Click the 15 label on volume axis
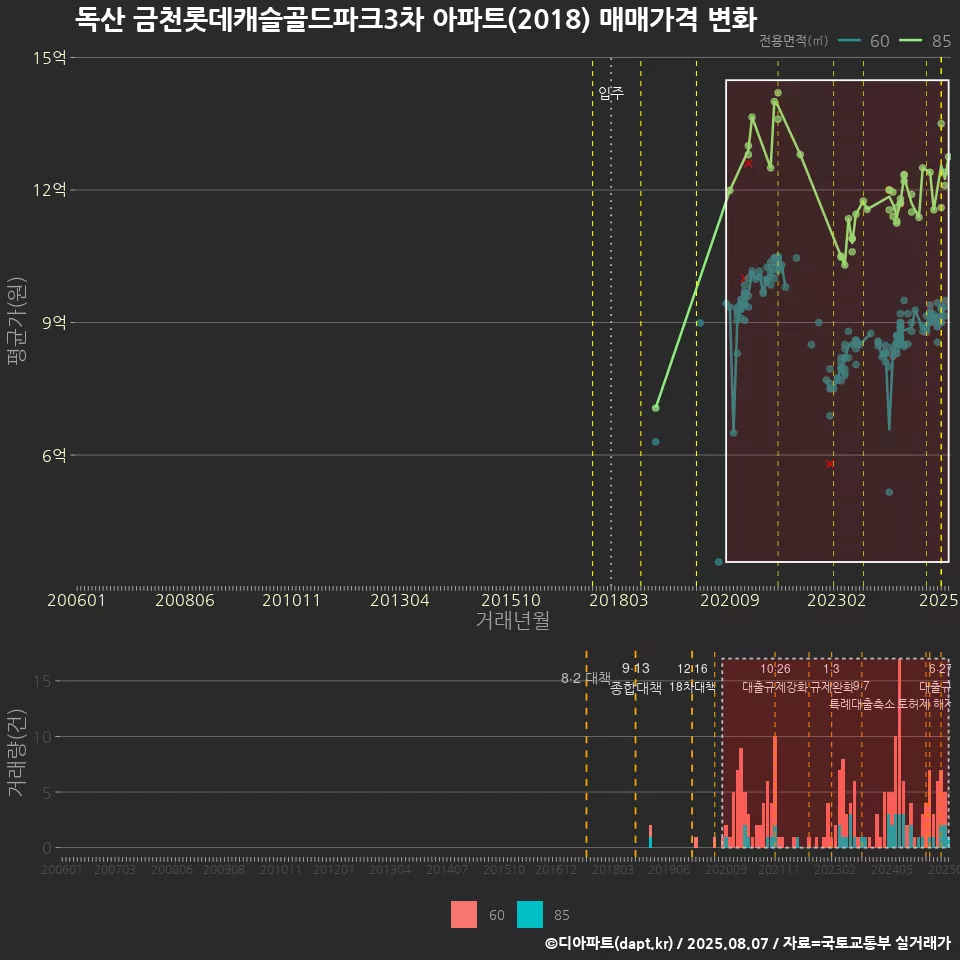 [x=42, y=681]
